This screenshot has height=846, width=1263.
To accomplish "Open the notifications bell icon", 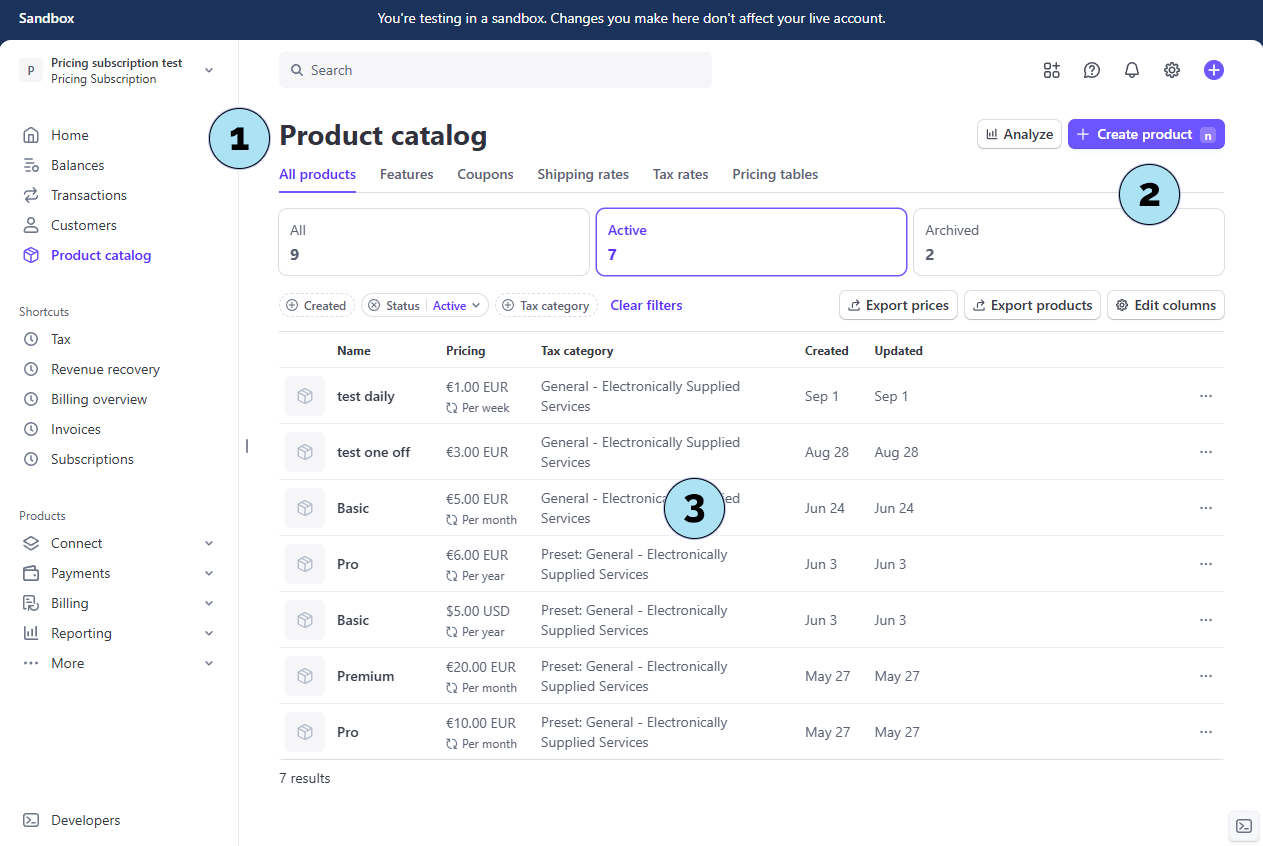I will 1132,70.
